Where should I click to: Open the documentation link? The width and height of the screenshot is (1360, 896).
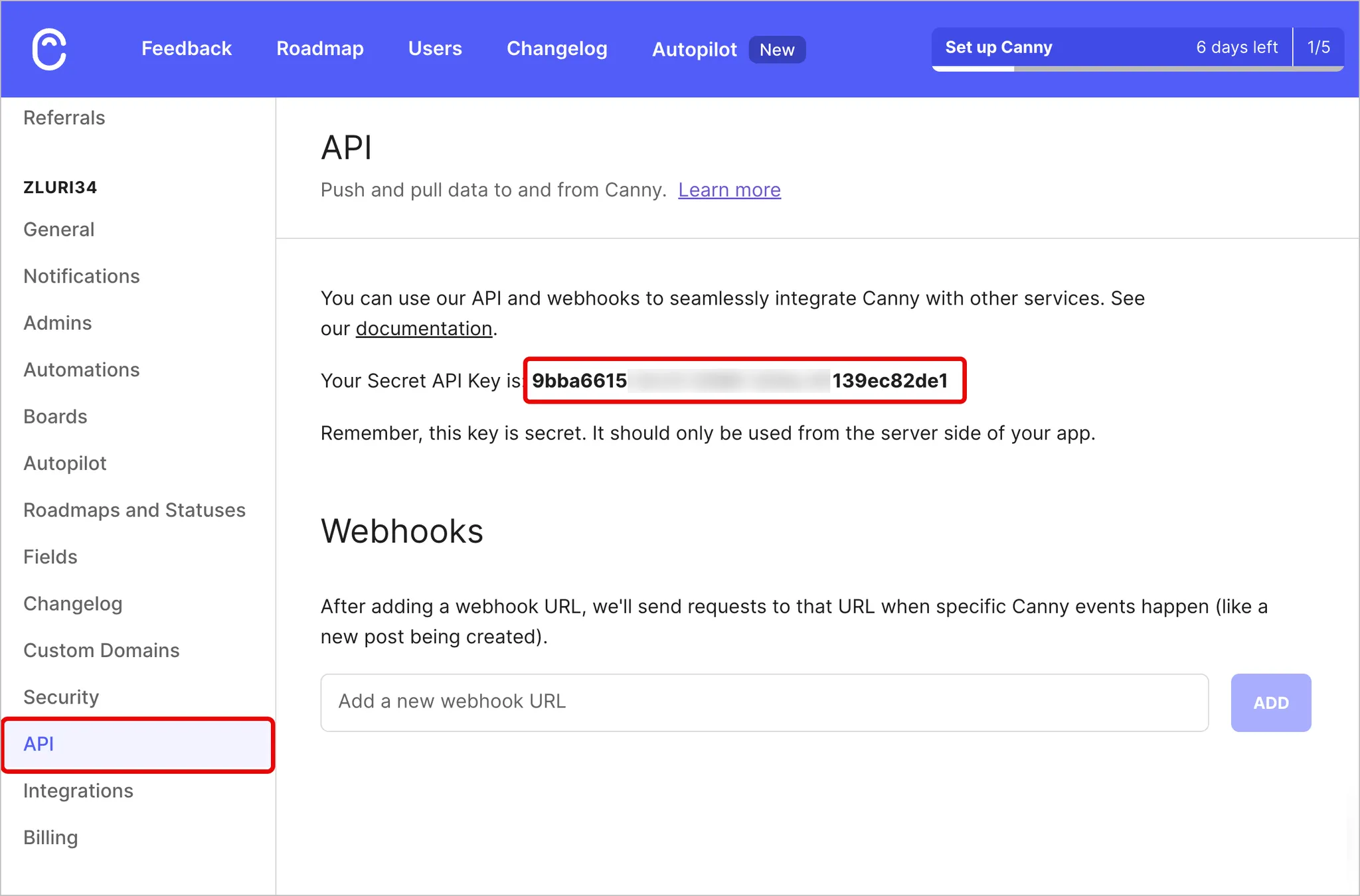pyautogui.click(x=424, y=329)
